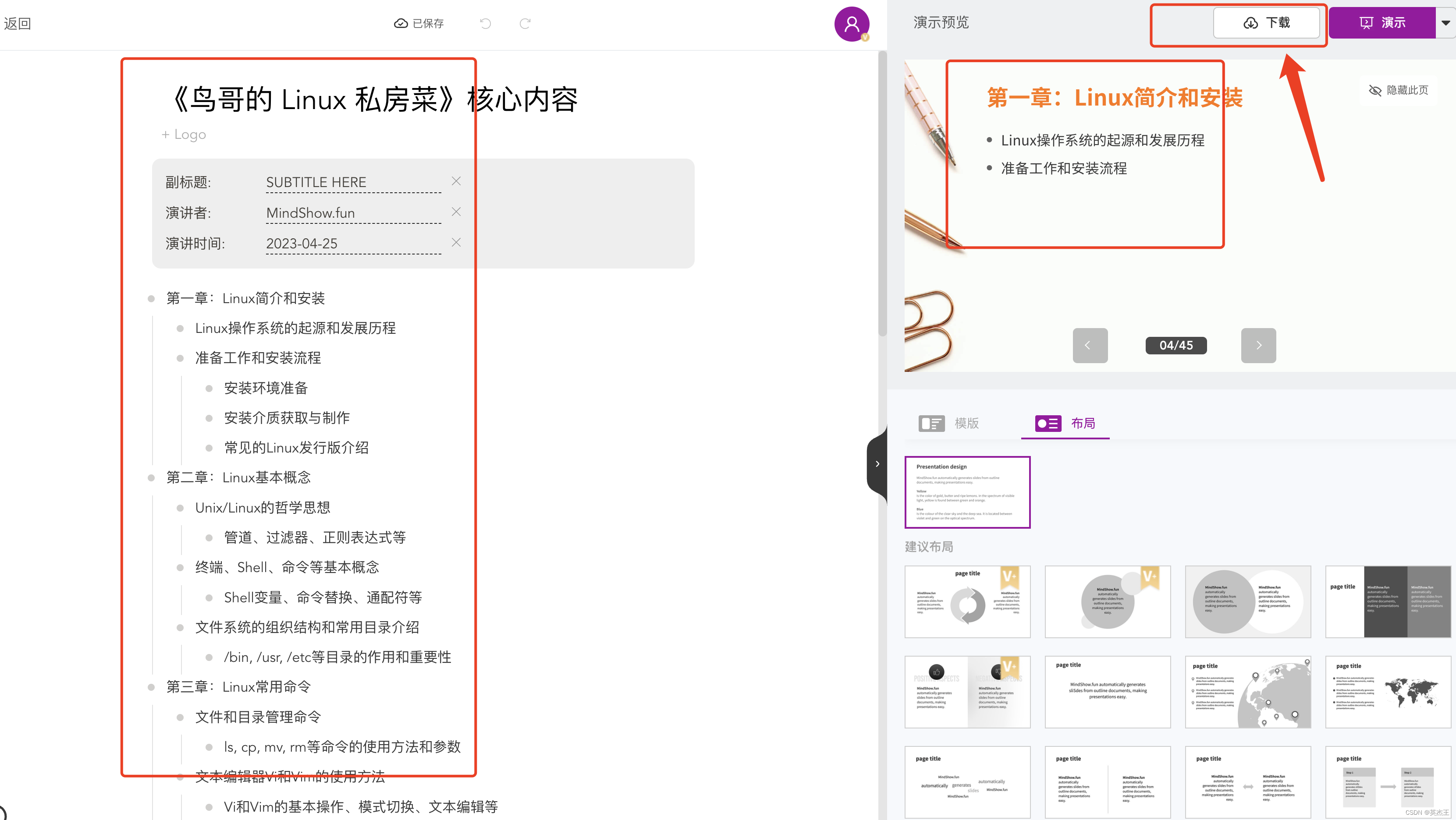
Task: Click the 演讲时间 date input field
Action: [355, 243]
